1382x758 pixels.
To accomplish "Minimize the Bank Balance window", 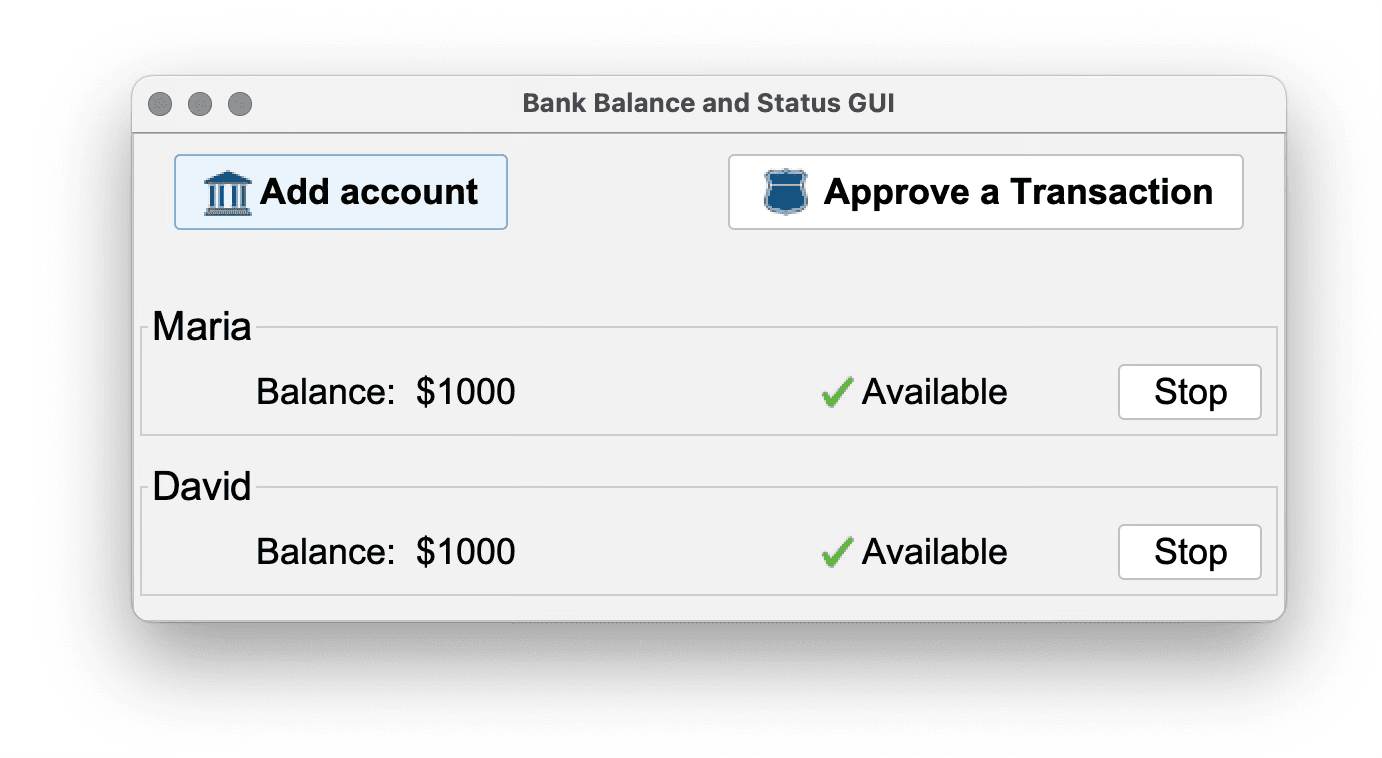I will click(x=200, y=104).
